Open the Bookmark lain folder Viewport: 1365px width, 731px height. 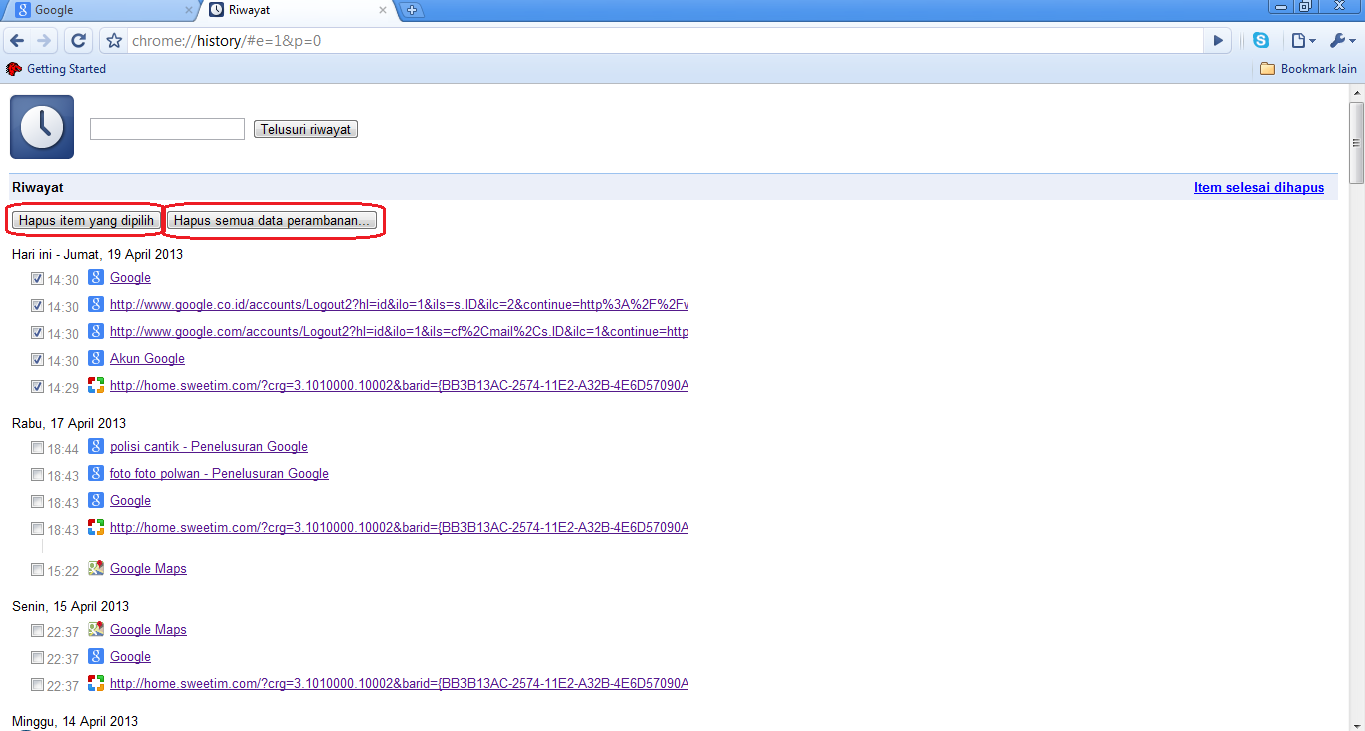1309,69
